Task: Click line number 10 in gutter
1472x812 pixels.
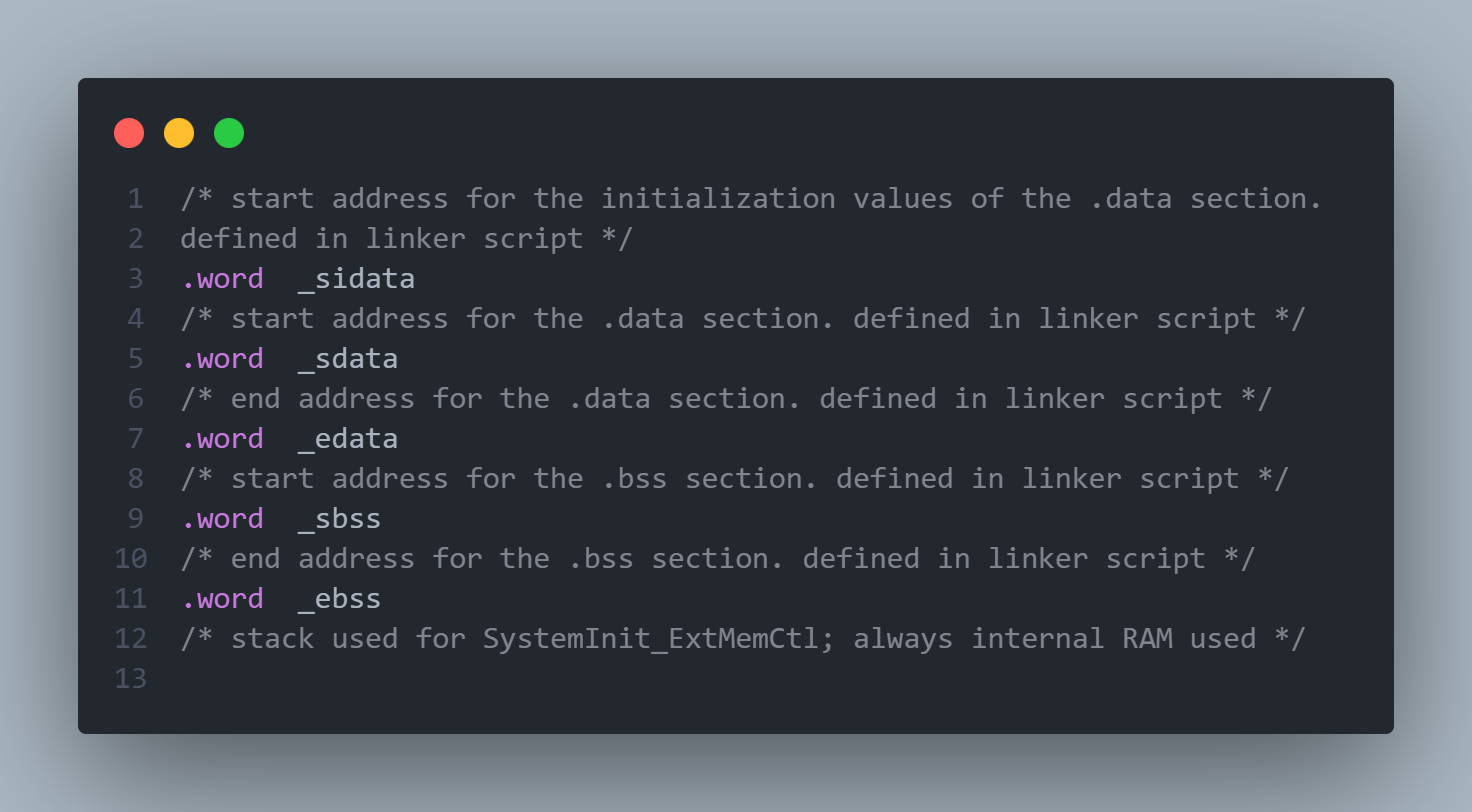Action: click(131, 558)
